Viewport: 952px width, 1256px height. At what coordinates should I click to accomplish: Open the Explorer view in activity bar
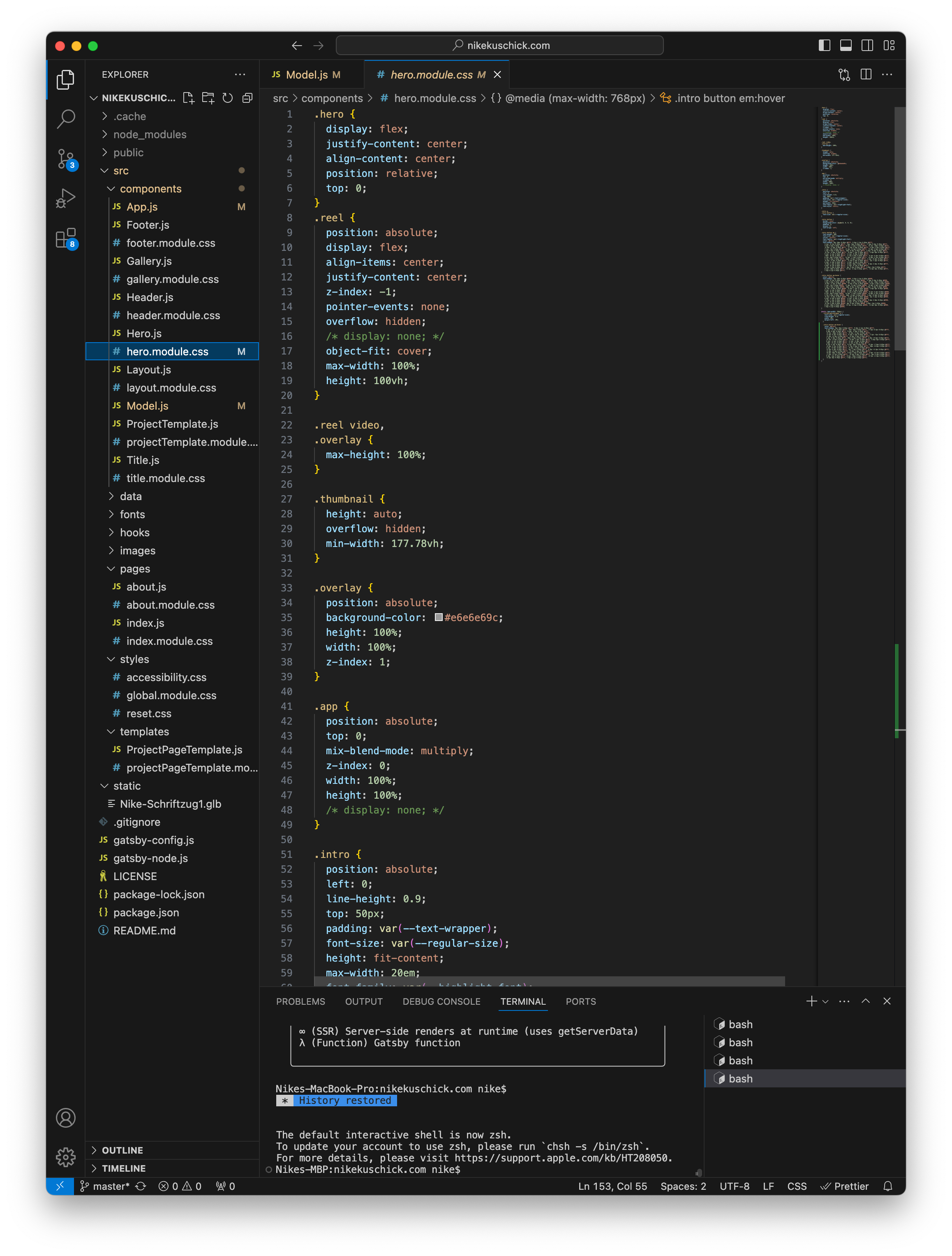[66, 79]
